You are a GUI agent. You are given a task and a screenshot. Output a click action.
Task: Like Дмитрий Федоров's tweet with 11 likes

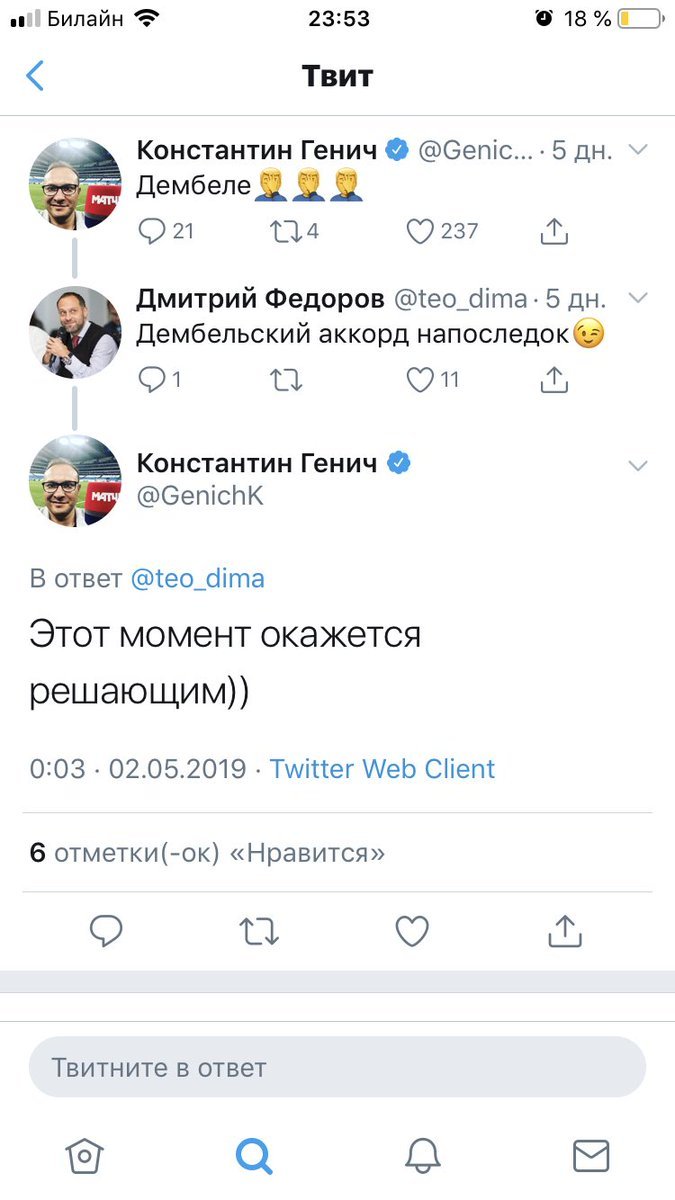click(420, 380)
